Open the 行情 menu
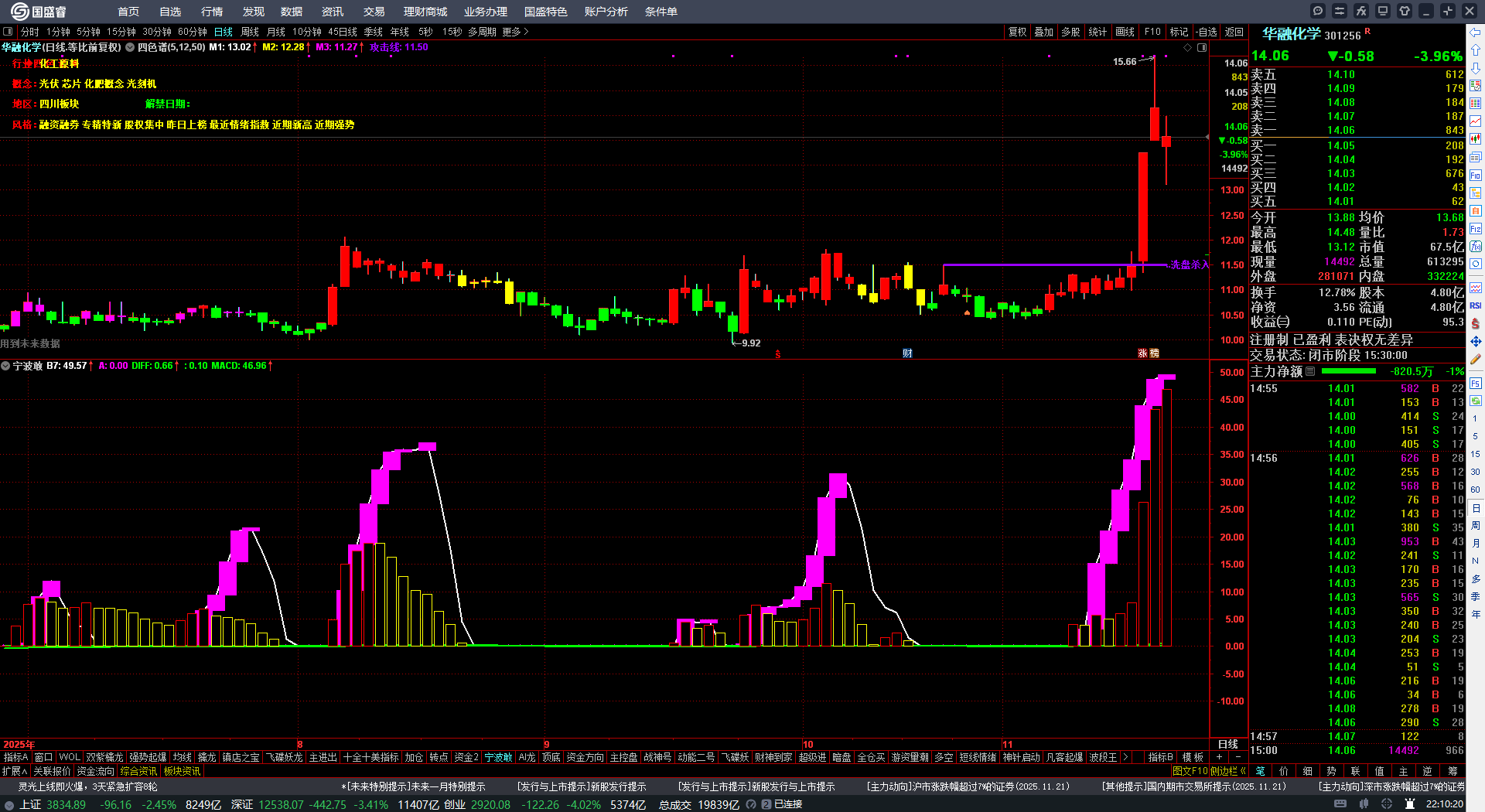1485x812 pixels. [211, 12]
